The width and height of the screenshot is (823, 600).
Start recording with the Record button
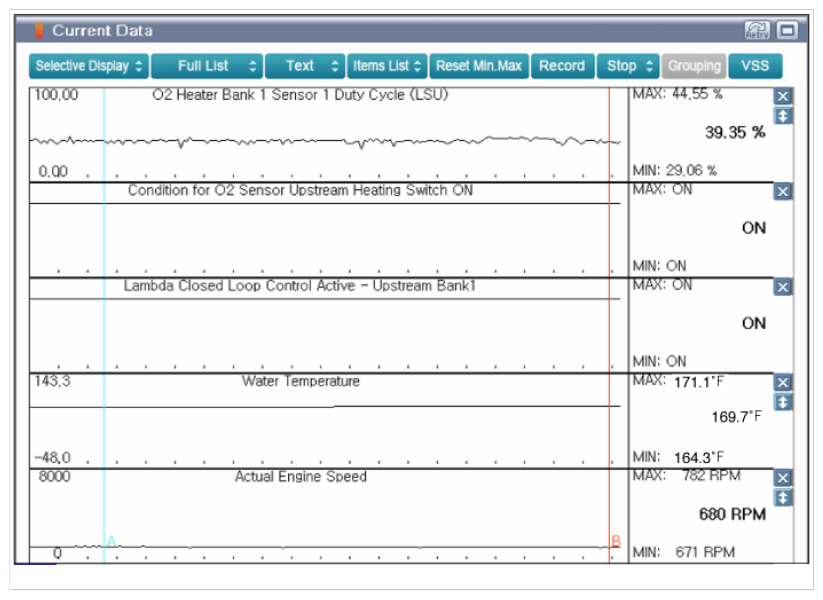coord(561,66)
